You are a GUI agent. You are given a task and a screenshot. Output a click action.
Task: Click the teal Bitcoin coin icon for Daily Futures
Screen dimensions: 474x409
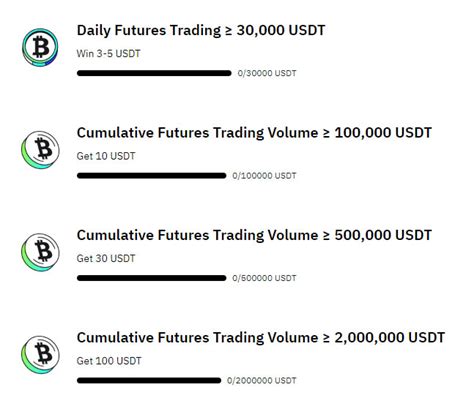[40, 47]
